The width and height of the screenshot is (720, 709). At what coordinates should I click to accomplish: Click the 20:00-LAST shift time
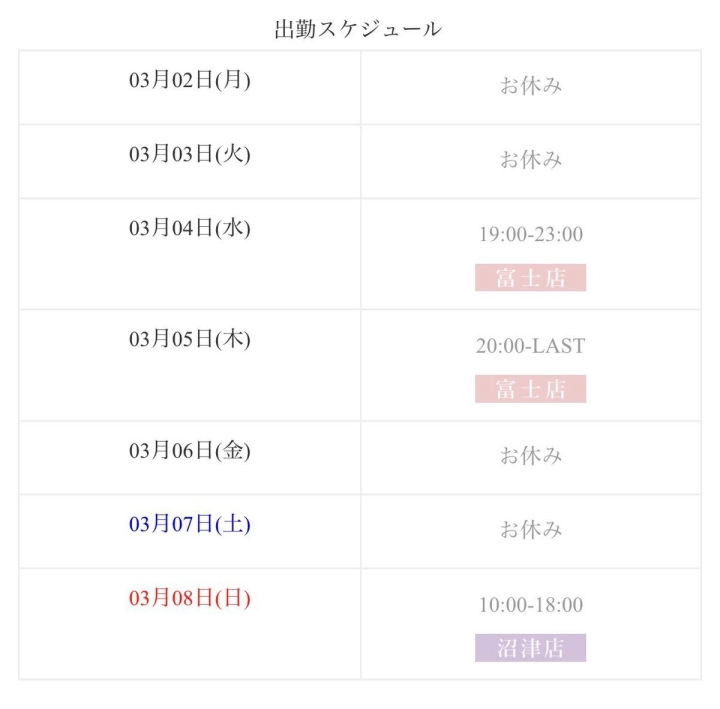click(530, 346)
